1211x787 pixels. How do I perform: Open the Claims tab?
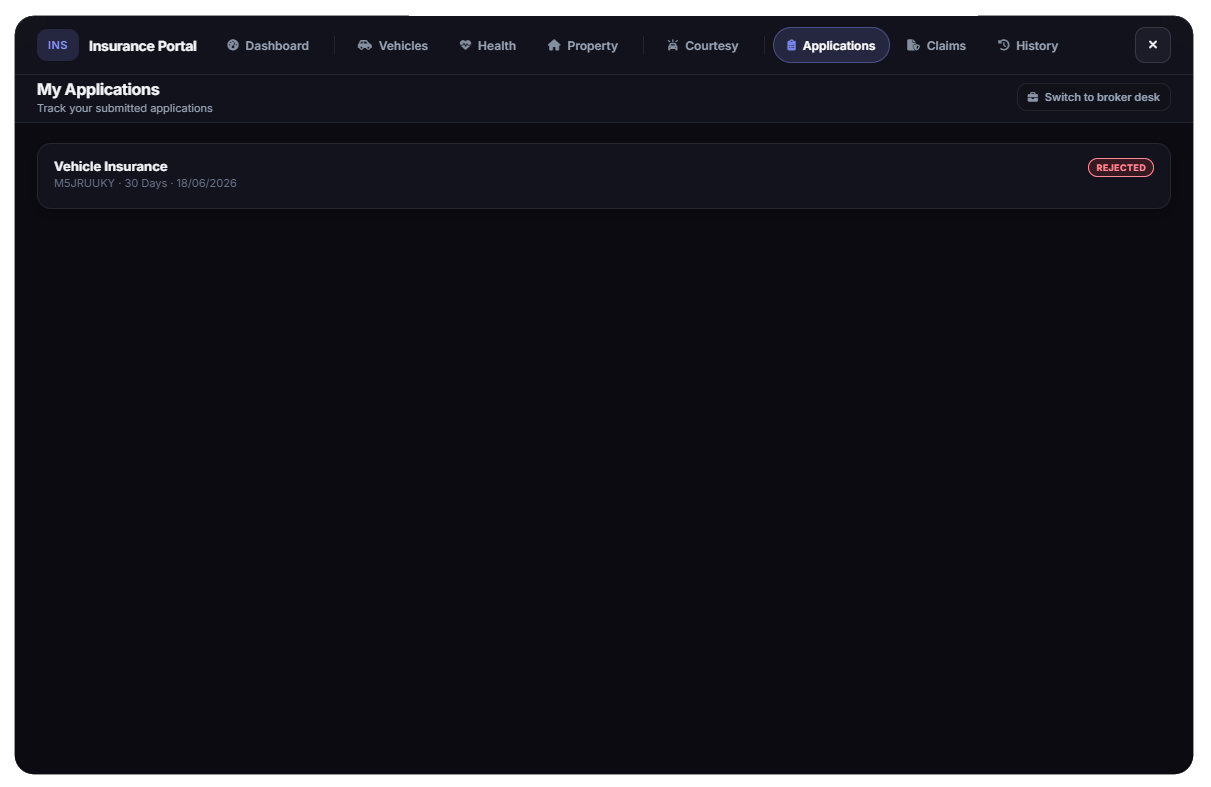pos(936,45)
